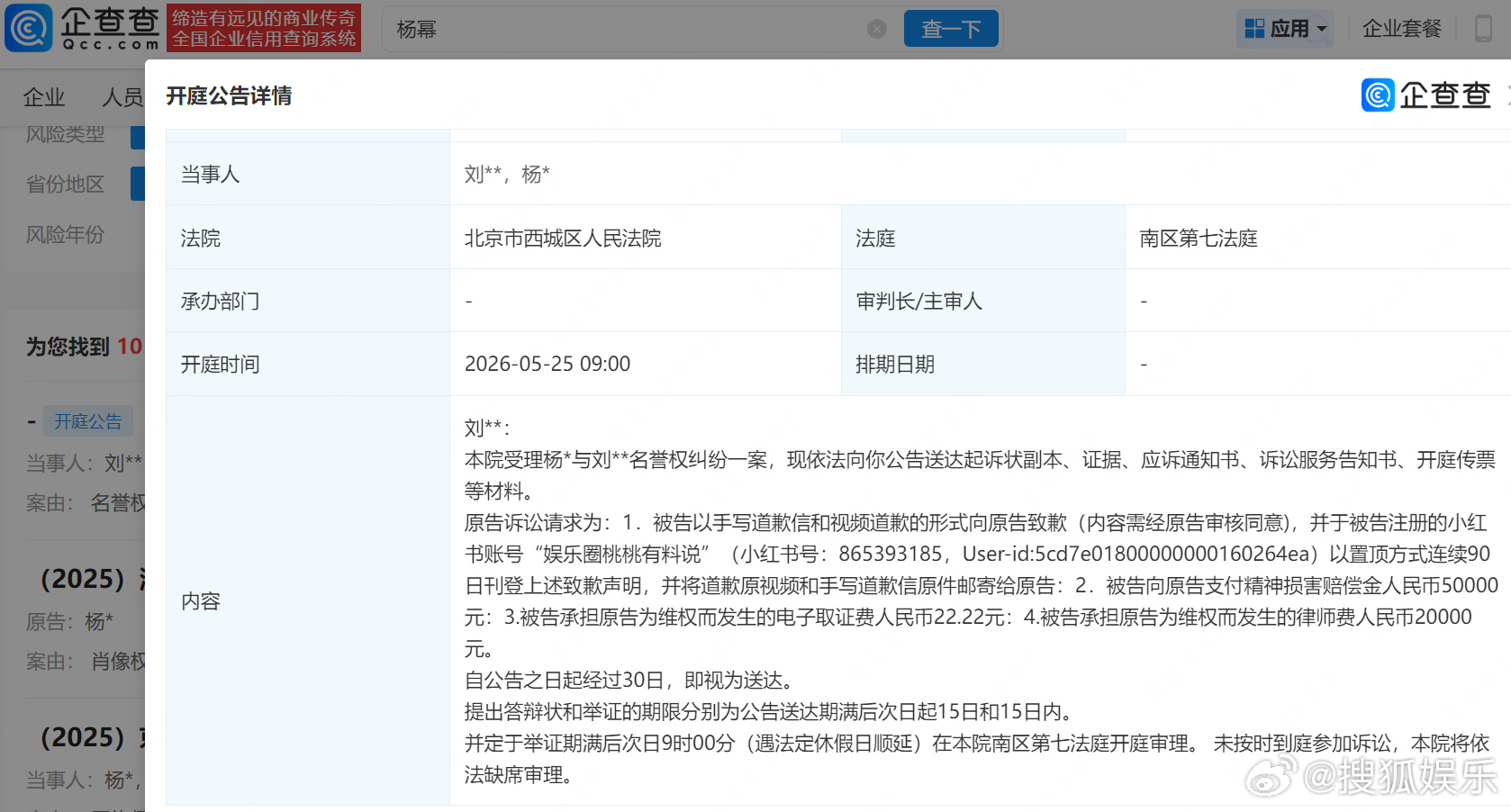1511x812 pixels.
Task: Open 北京市西城区人民法院 court details
Action: 564,238
